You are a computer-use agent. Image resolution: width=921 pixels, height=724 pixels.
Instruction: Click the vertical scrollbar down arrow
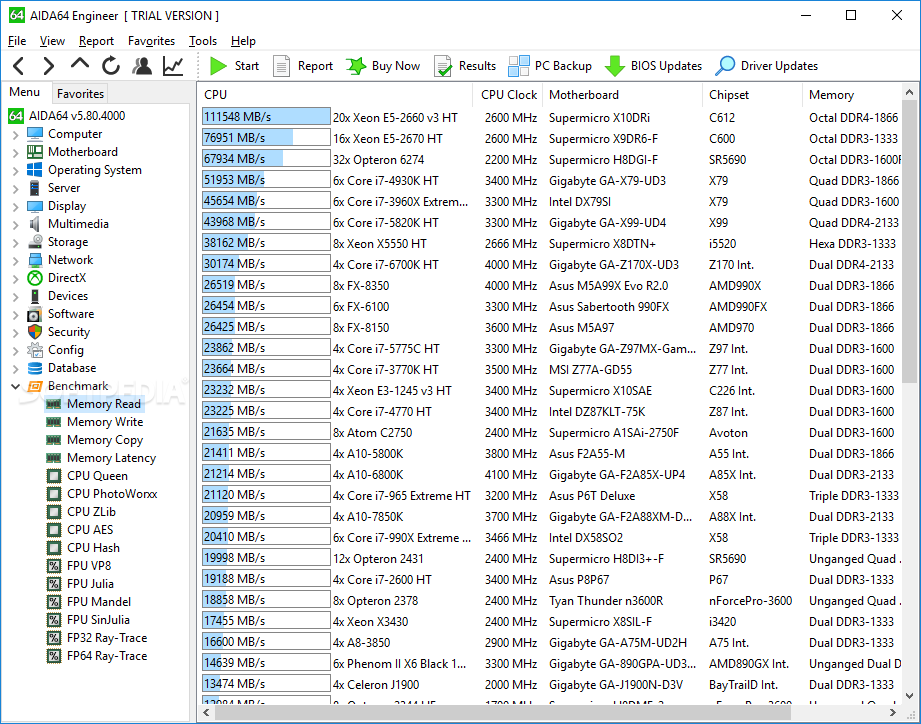pyautogui.click(x=909, y=696)
